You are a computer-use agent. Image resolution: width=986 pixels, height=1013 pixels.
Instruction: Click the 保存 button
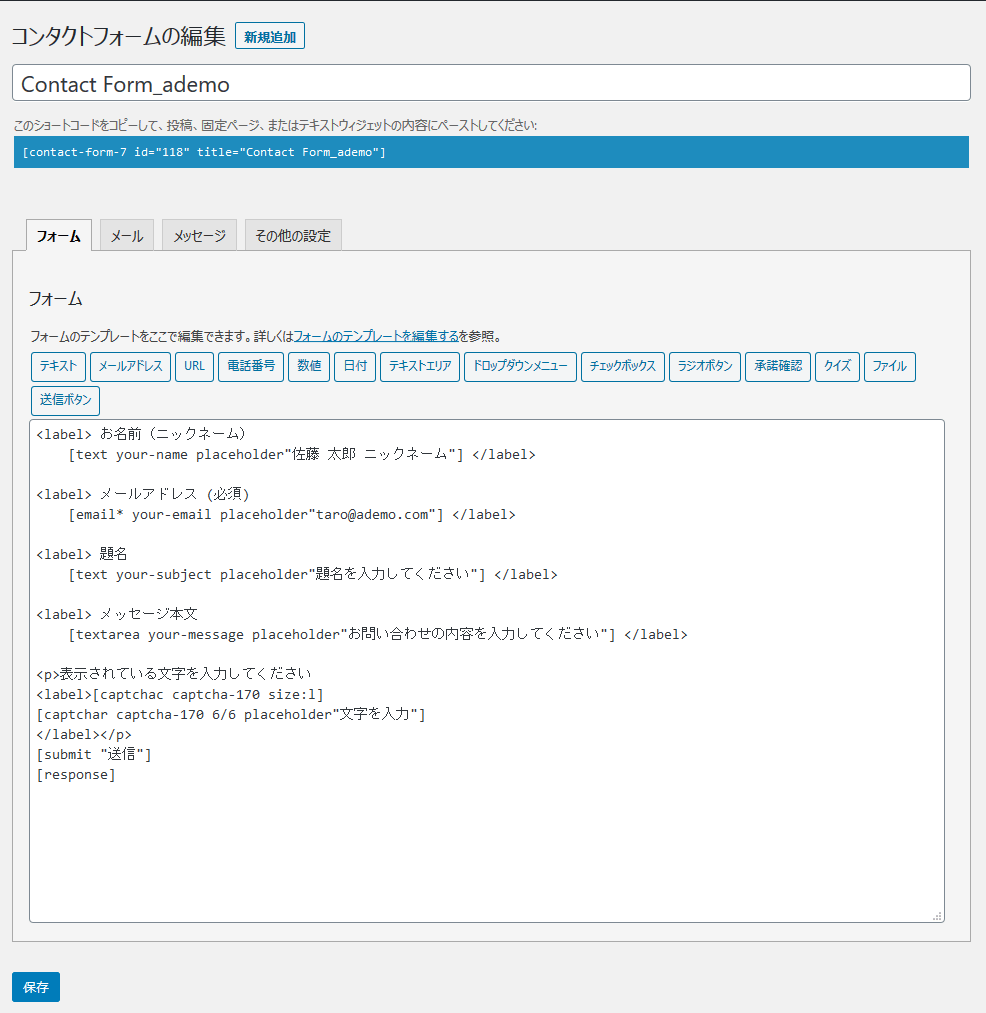click(x=36, y=987)
